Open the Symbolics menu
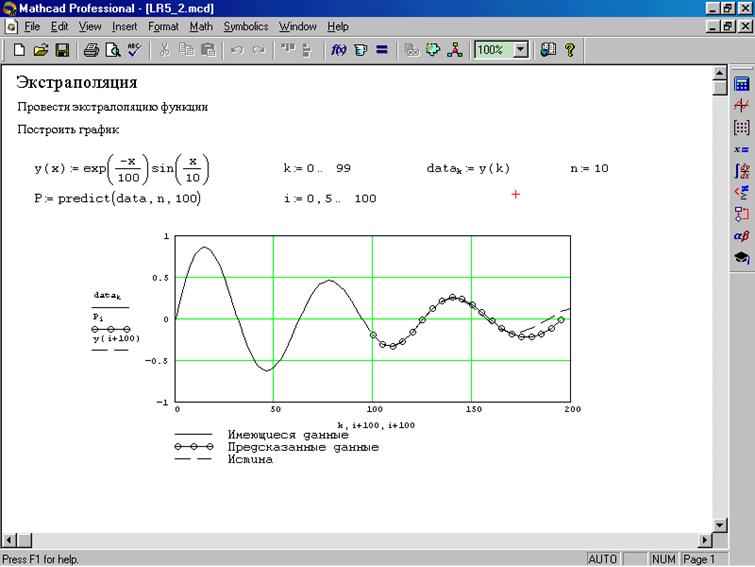 (x=245, y=26)
